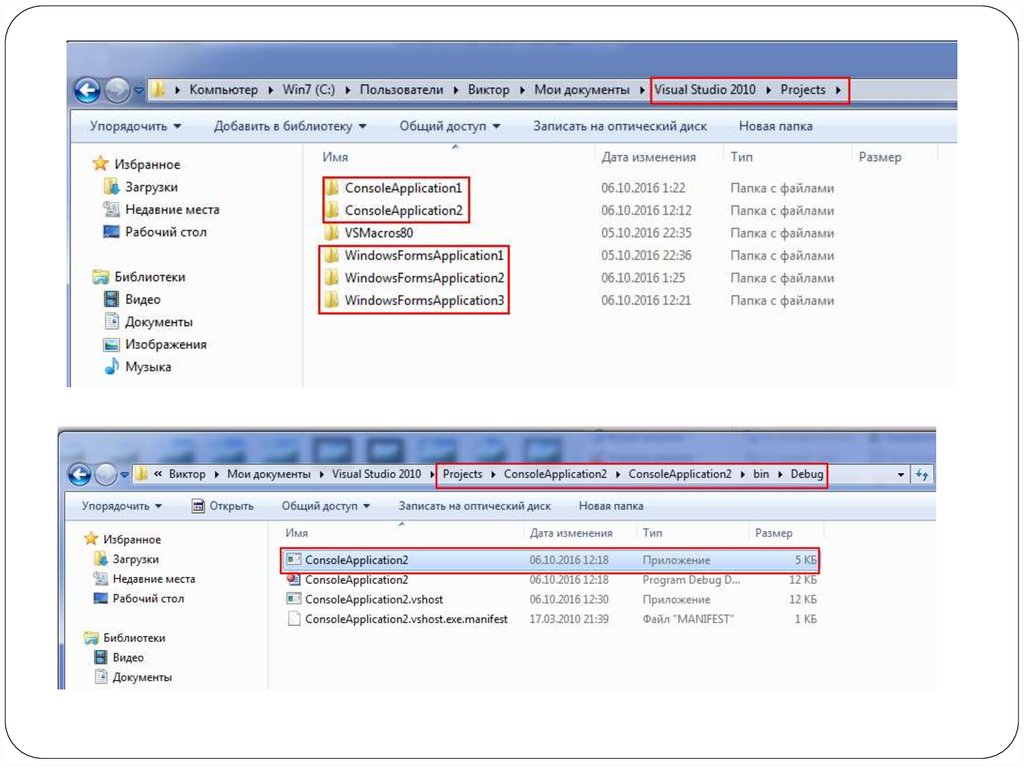The height and width of the screenshot is (767, 1024).
Task: Expand the Добавить в библиотеку dropdown
Action: coord(290,127)
